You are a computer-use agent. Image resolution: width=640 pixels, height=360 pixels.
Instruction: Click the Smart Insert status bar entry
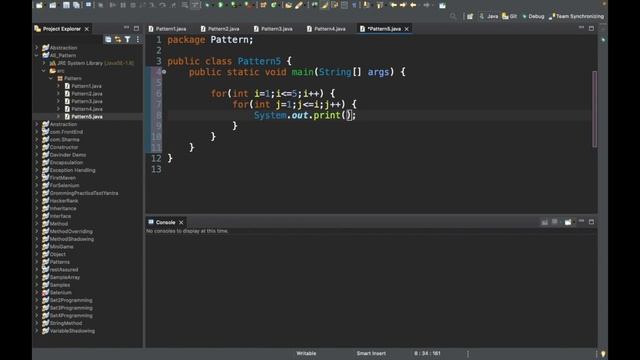(371, 353)
